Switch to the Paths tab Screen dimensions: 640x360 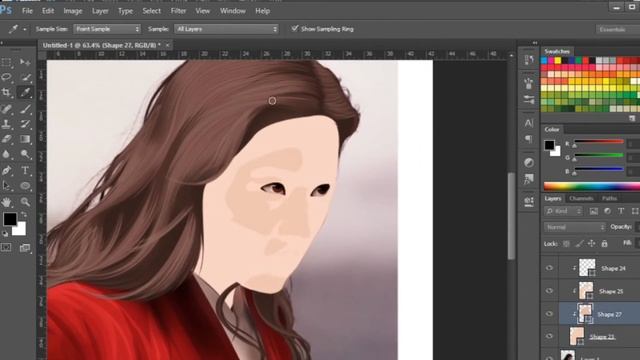(x=609, y=198)
